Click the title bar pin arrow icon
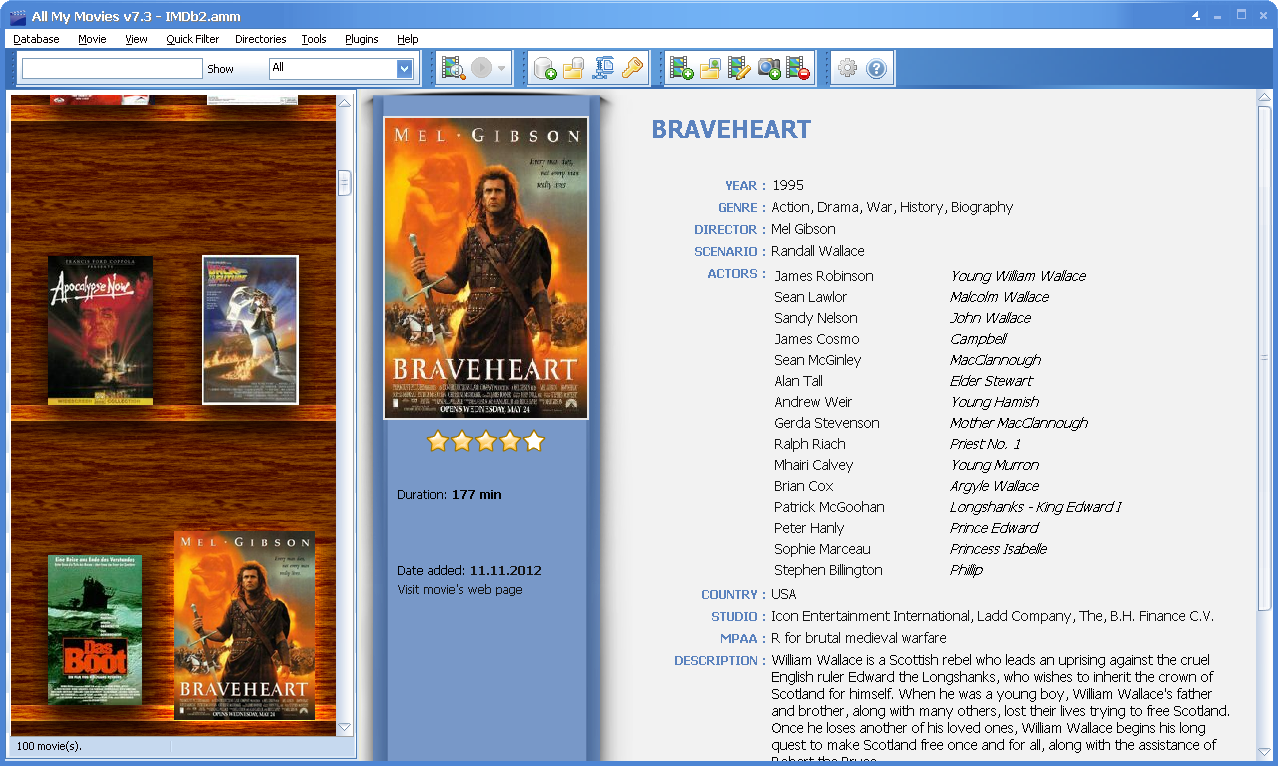 (1196, 16)
